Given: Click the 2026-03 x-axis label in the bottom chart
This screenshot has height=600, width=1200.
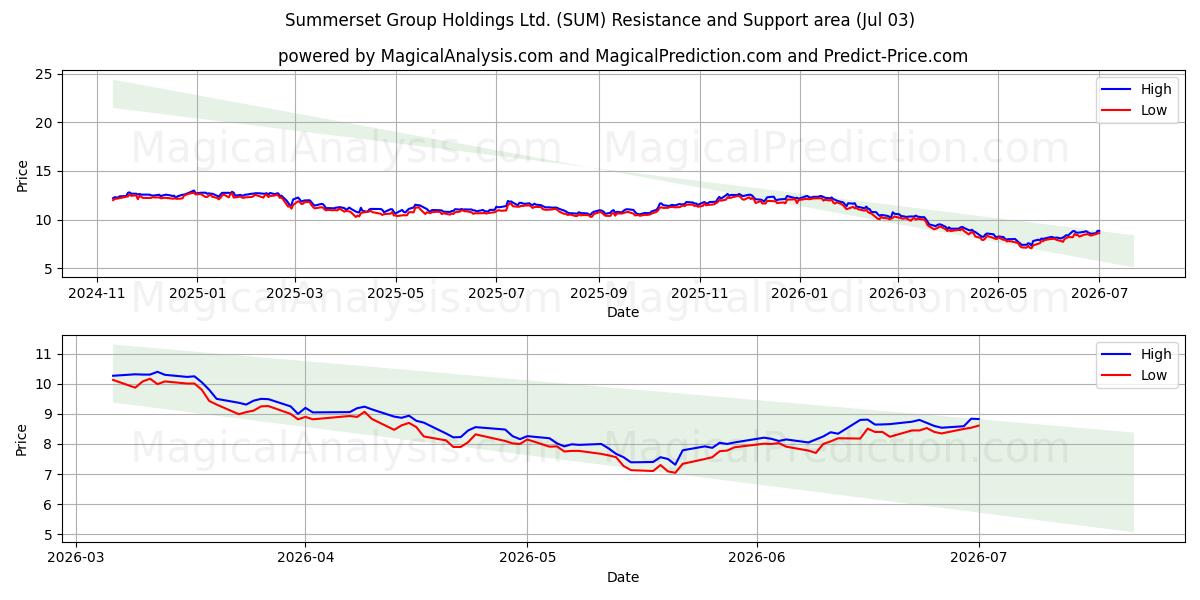Looking at the screenshot, I should [76, 558].
